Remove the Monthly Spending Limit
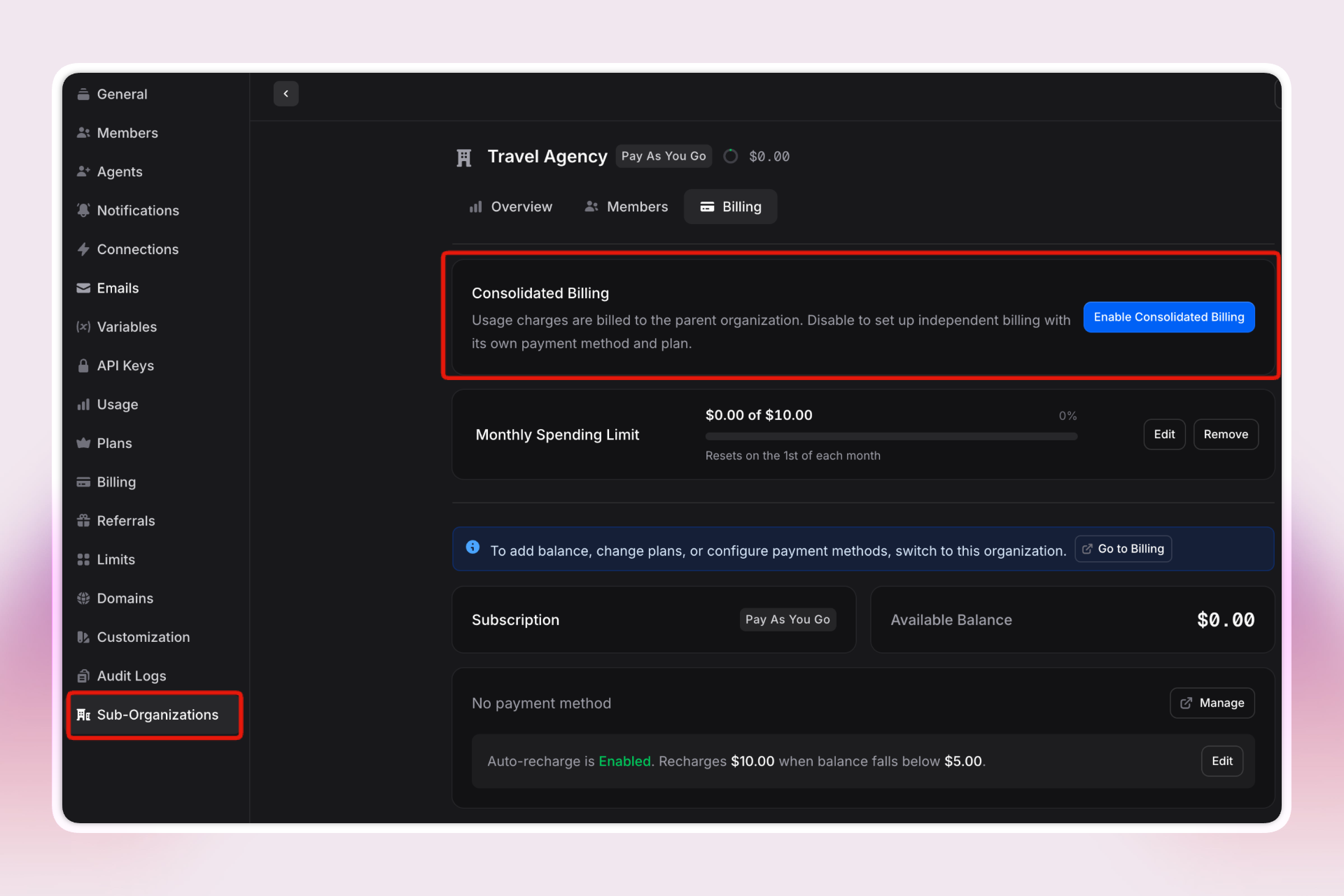 coord(1225,434)
